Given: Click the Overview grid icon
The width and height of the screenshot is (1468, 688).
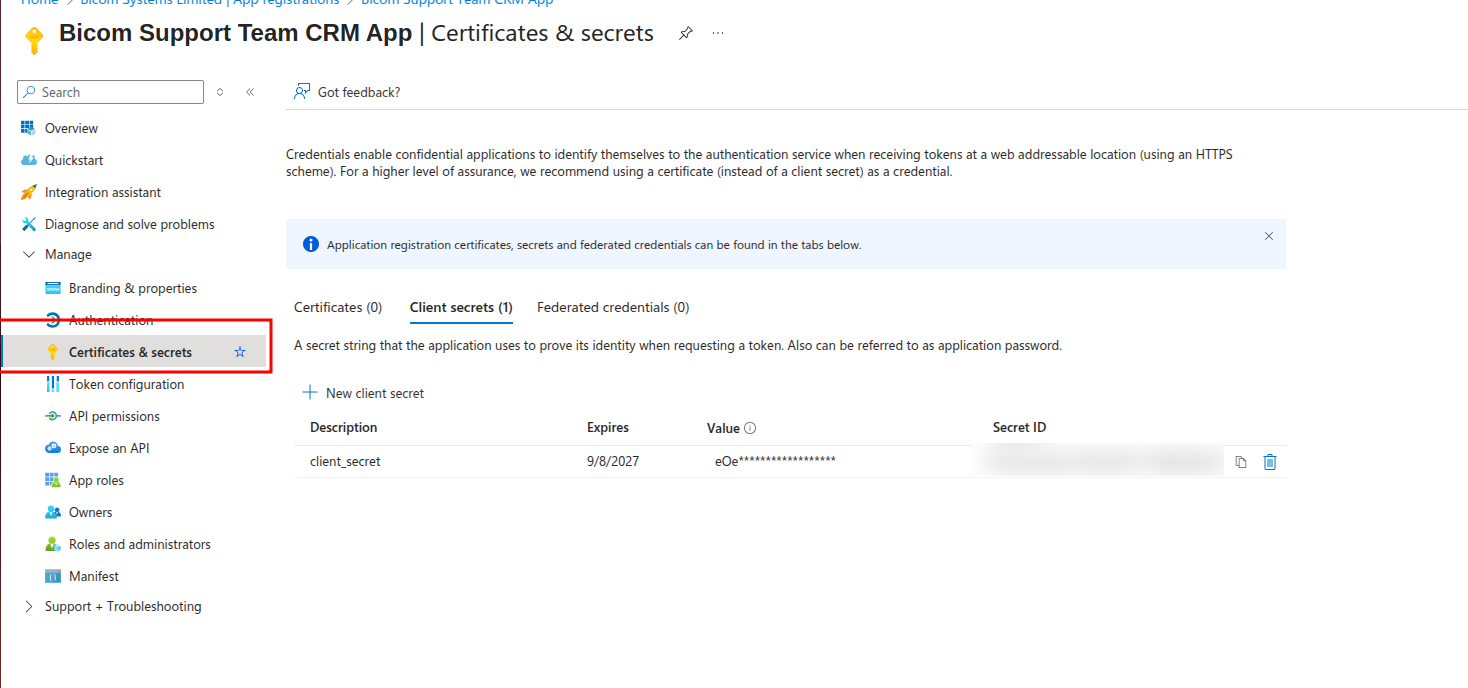Looking at the screenshot, I should click(28, 128).
